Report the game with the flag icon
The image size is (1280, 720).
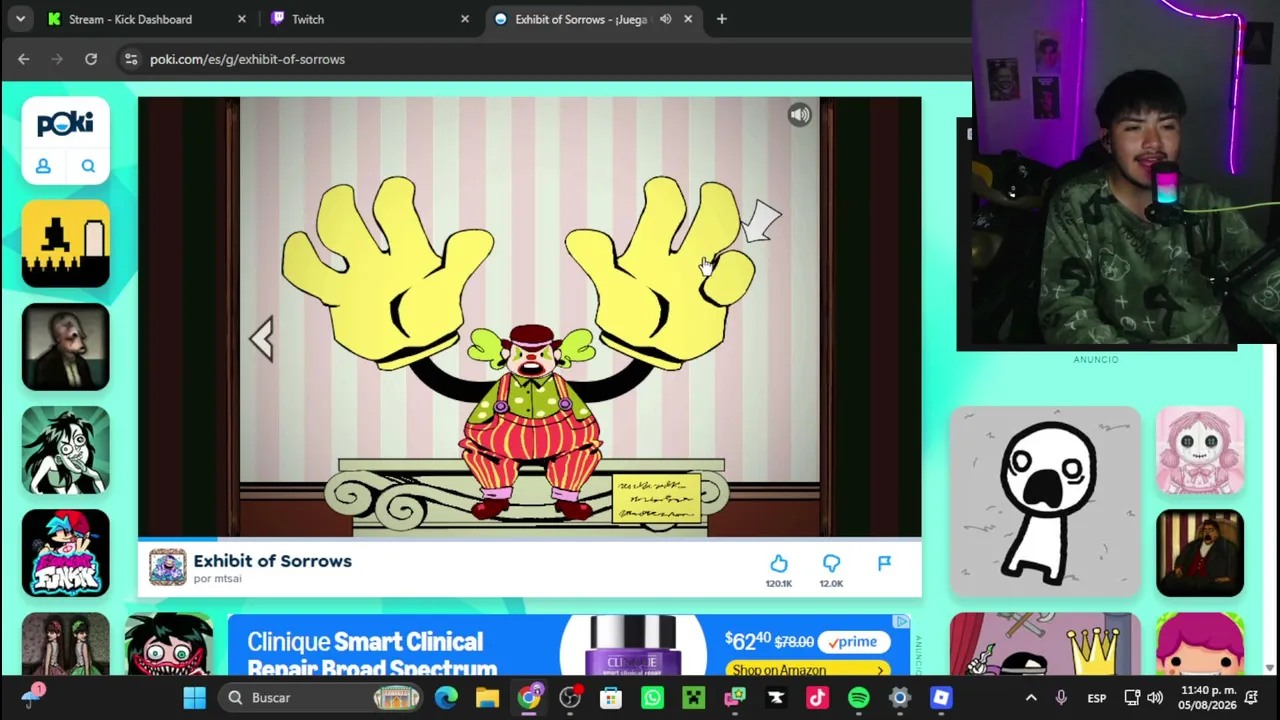click(884, 564)
